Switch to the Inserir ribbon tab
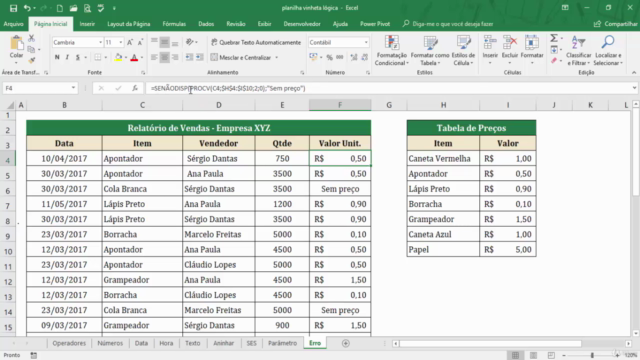This screenshot has width=640, height=360. [87, 24]
